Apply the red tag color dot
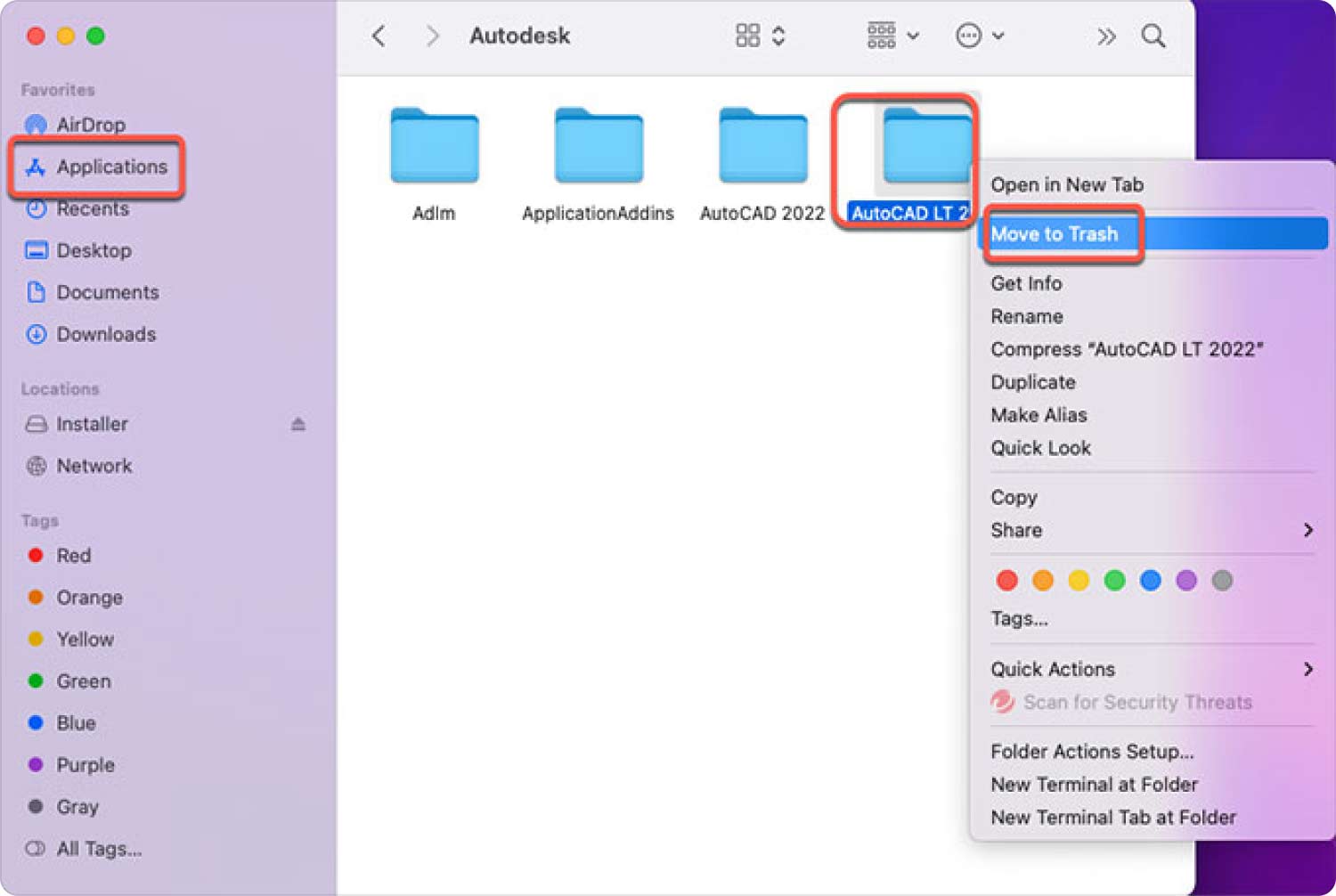This screenshot has width=1336, height=896. [1007, 581]
